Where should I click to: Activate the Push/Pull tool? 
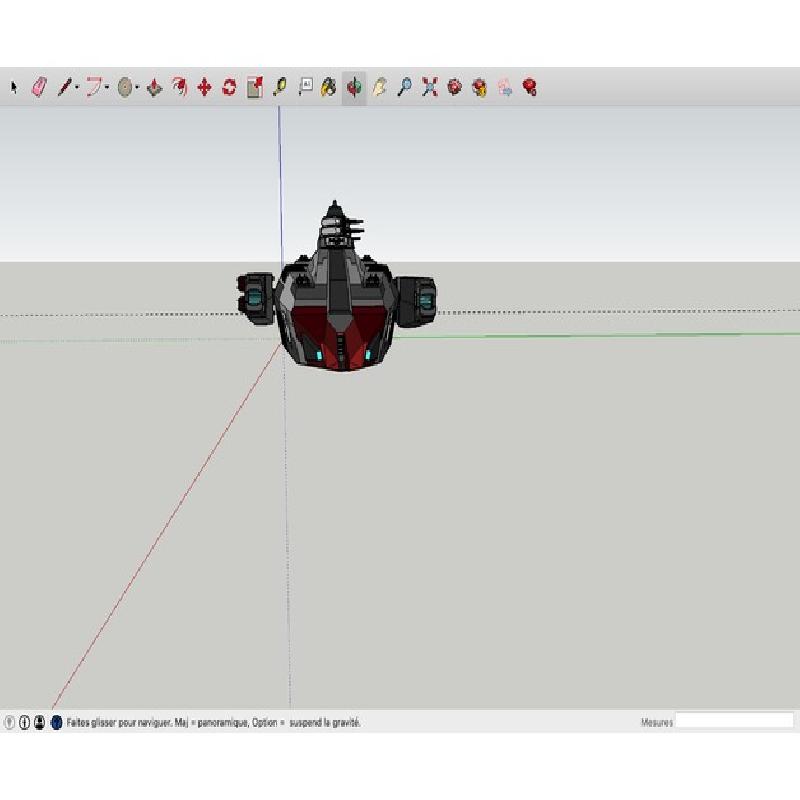pyautogui.click(x=154, y=88)
